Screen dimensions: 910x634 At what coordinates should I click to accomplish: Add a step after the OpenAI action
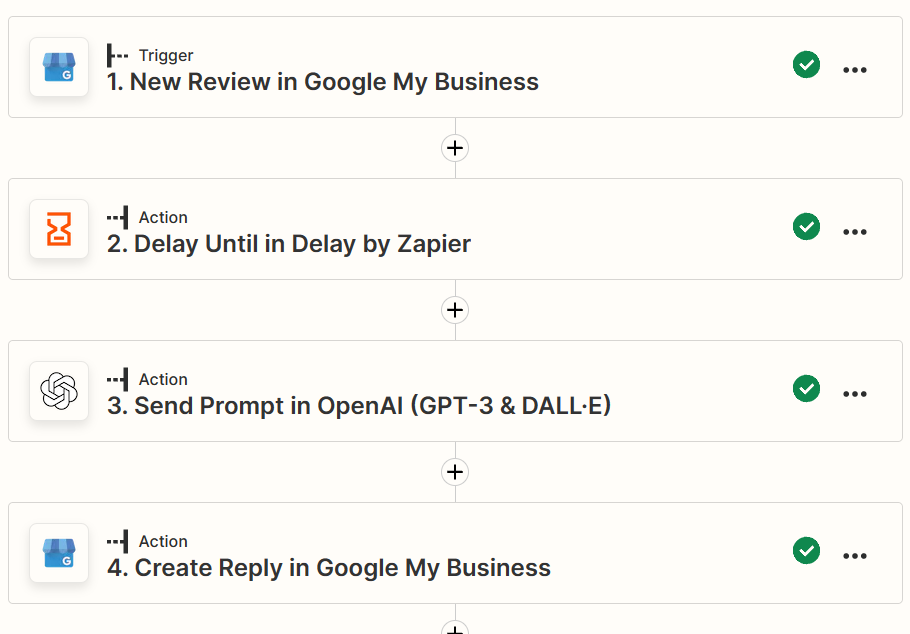(455, 472)
